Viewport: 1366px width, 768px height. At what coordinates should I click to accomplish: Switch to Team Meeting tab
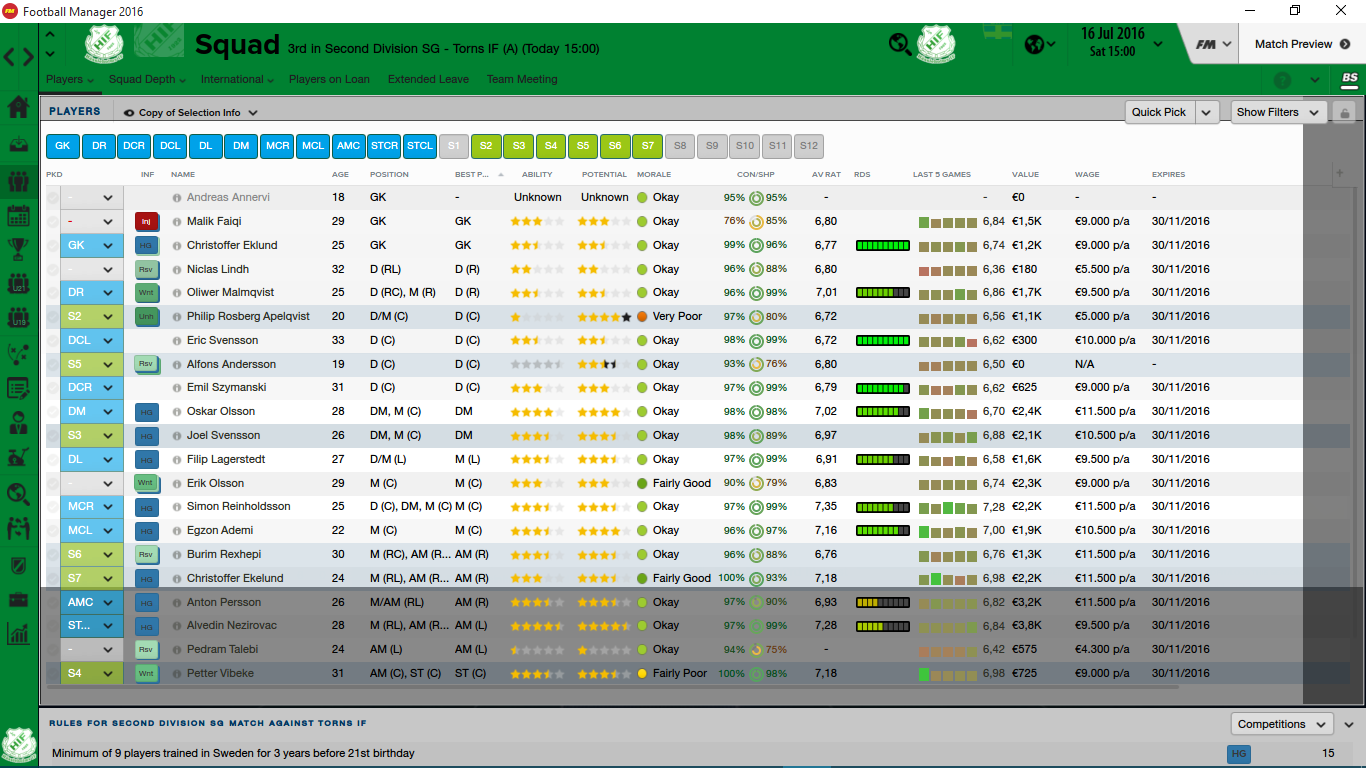tap(522, 80)
